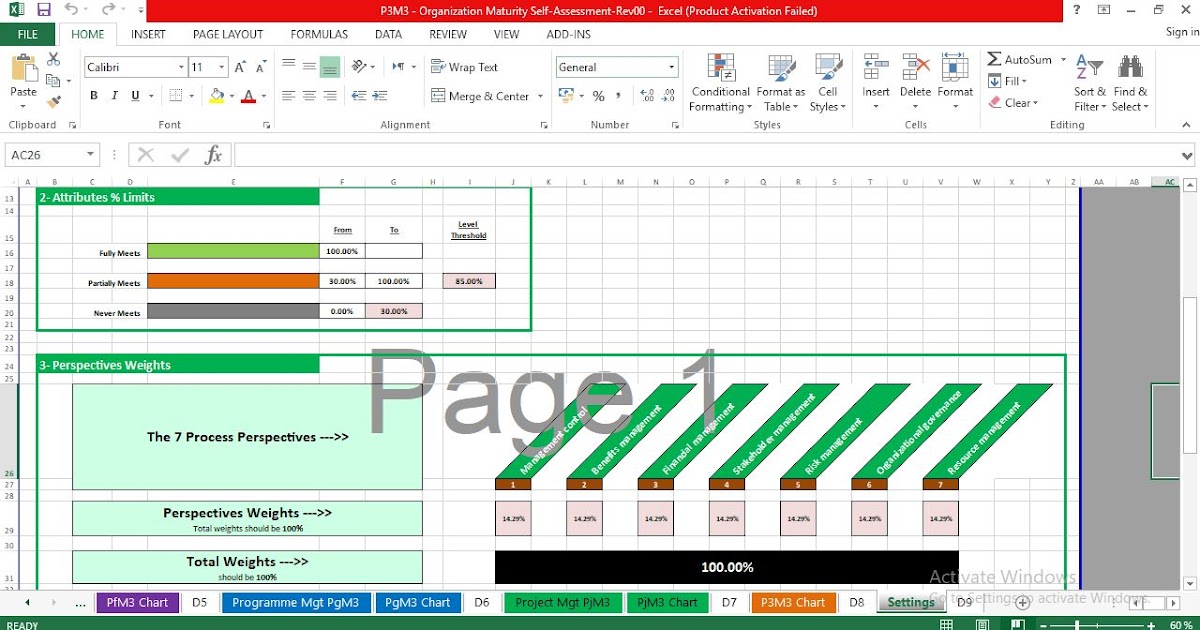Select the PfM3 Chart sheet tab

[137, 602]
